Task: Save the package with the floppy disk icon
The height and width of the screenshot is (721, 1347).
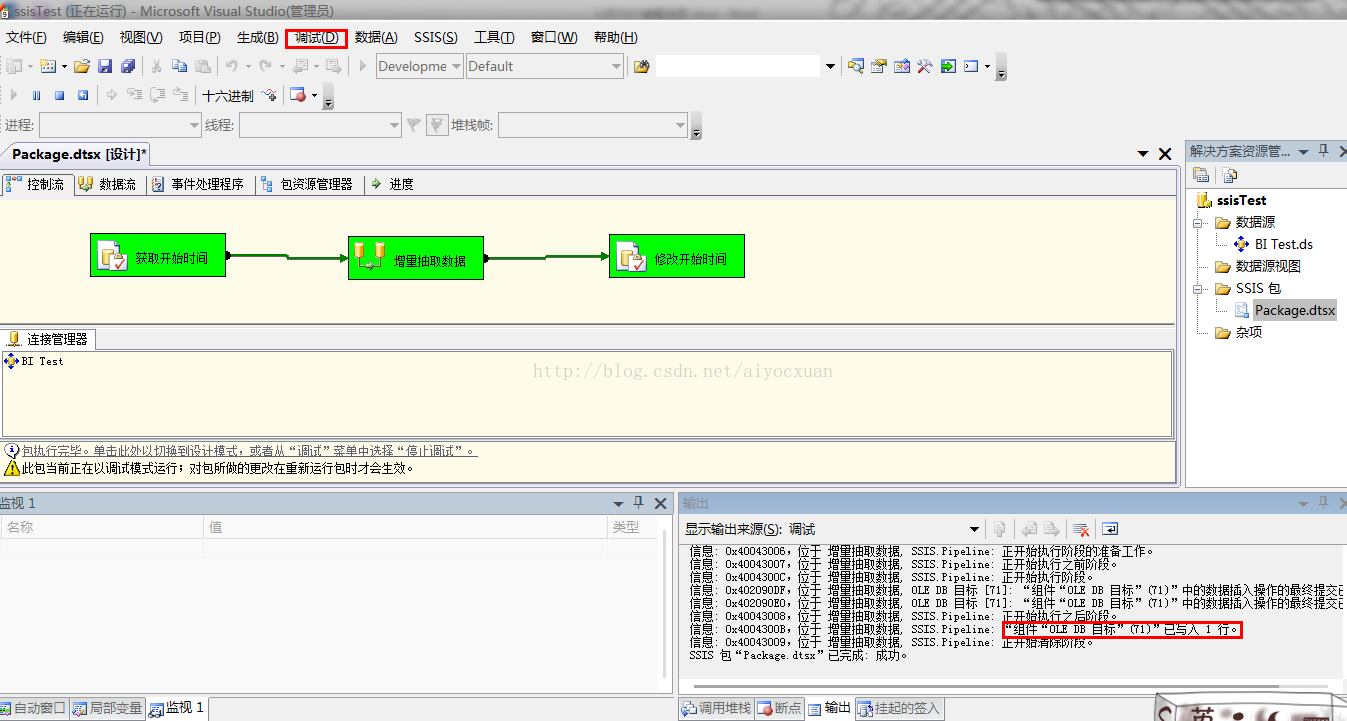Action: point(105,67)
